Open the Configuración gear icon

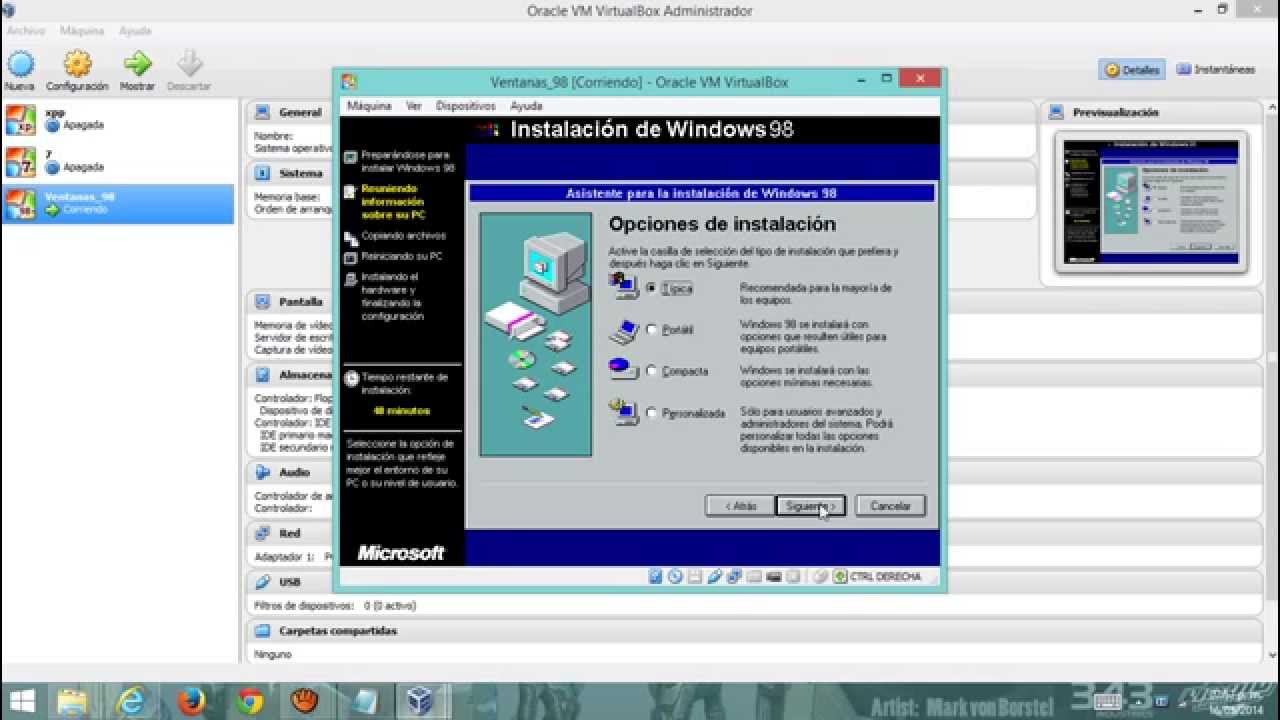[77, 65]
